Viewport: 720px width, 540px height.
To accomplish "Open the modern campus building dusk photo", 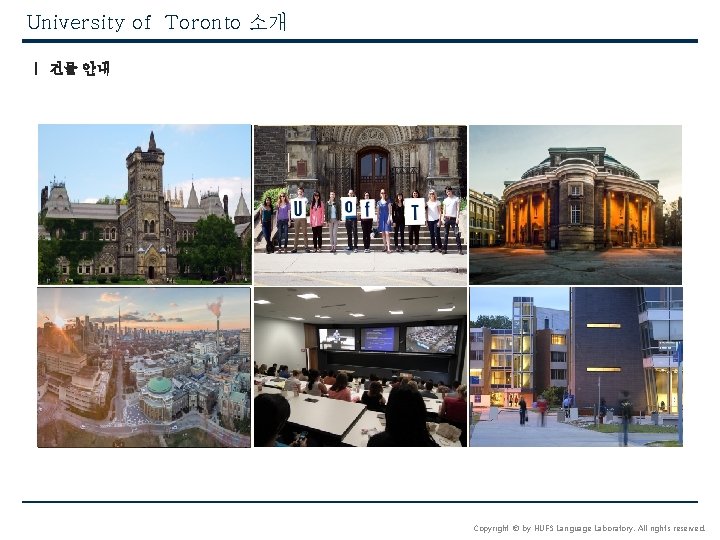I will [x=576, y=367].
